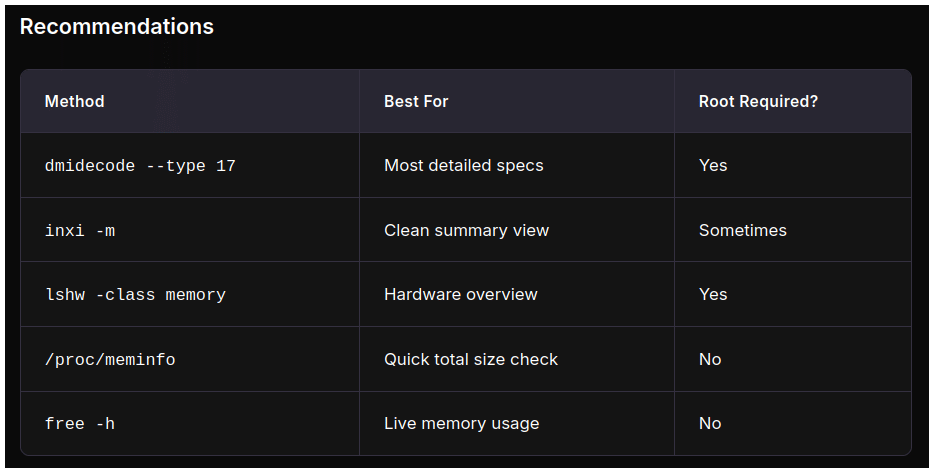Click No in the /proc/meminfo row
The height and width of the screenshot is (473, 934).
[710, 359]
